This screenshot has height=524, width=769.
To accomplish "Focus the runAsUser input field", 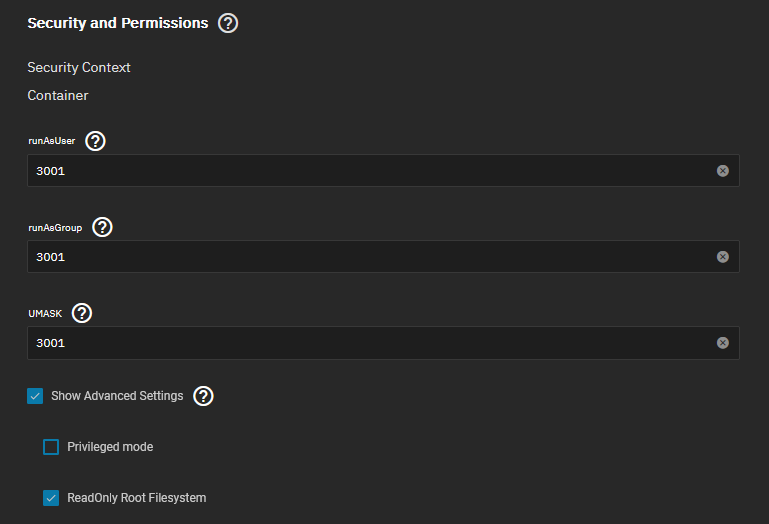I will coord(383,171).
